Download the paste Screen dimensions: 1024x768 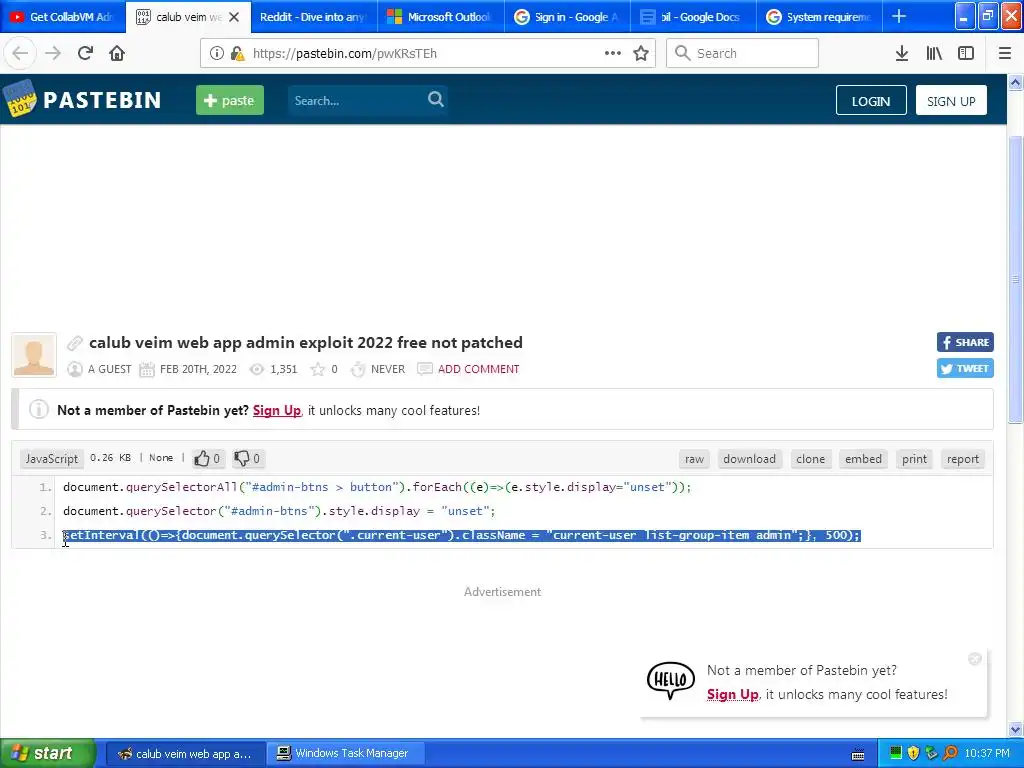click(x=749, y=458)
